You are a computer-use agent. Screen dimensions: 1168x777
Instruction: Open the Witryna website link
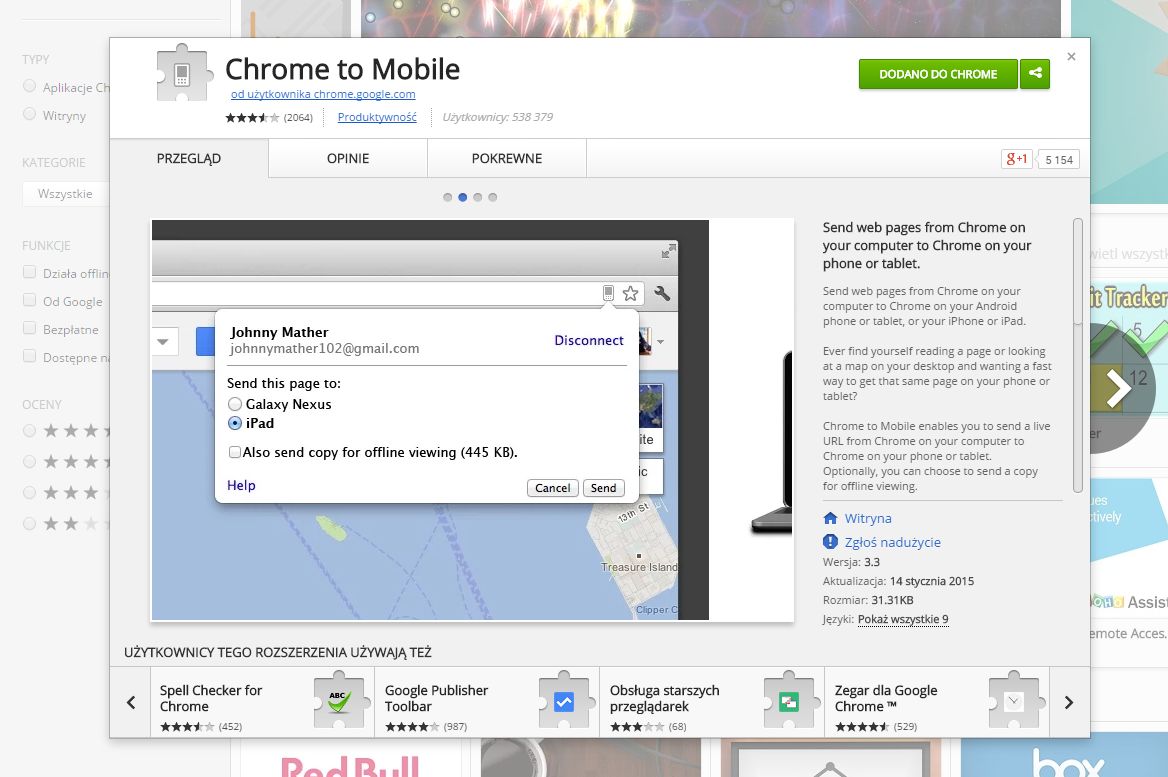tap(868, 518)
